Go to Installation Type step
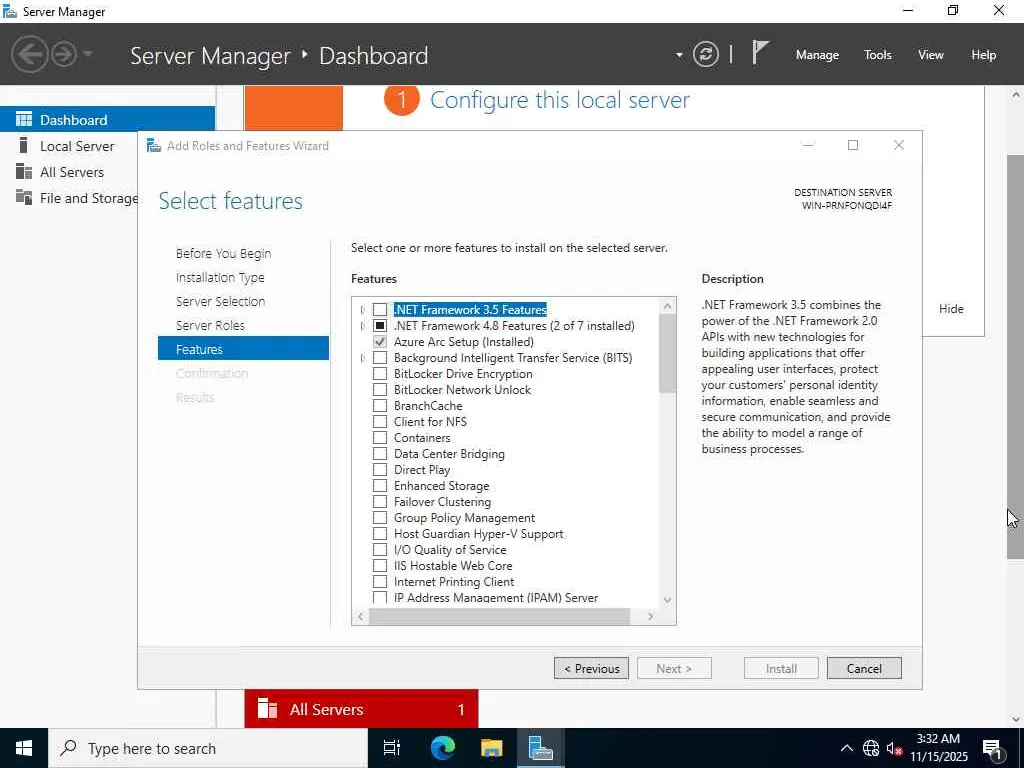Image resolution: width=1024 pixels, height=768 pixels. coord(220,278)
